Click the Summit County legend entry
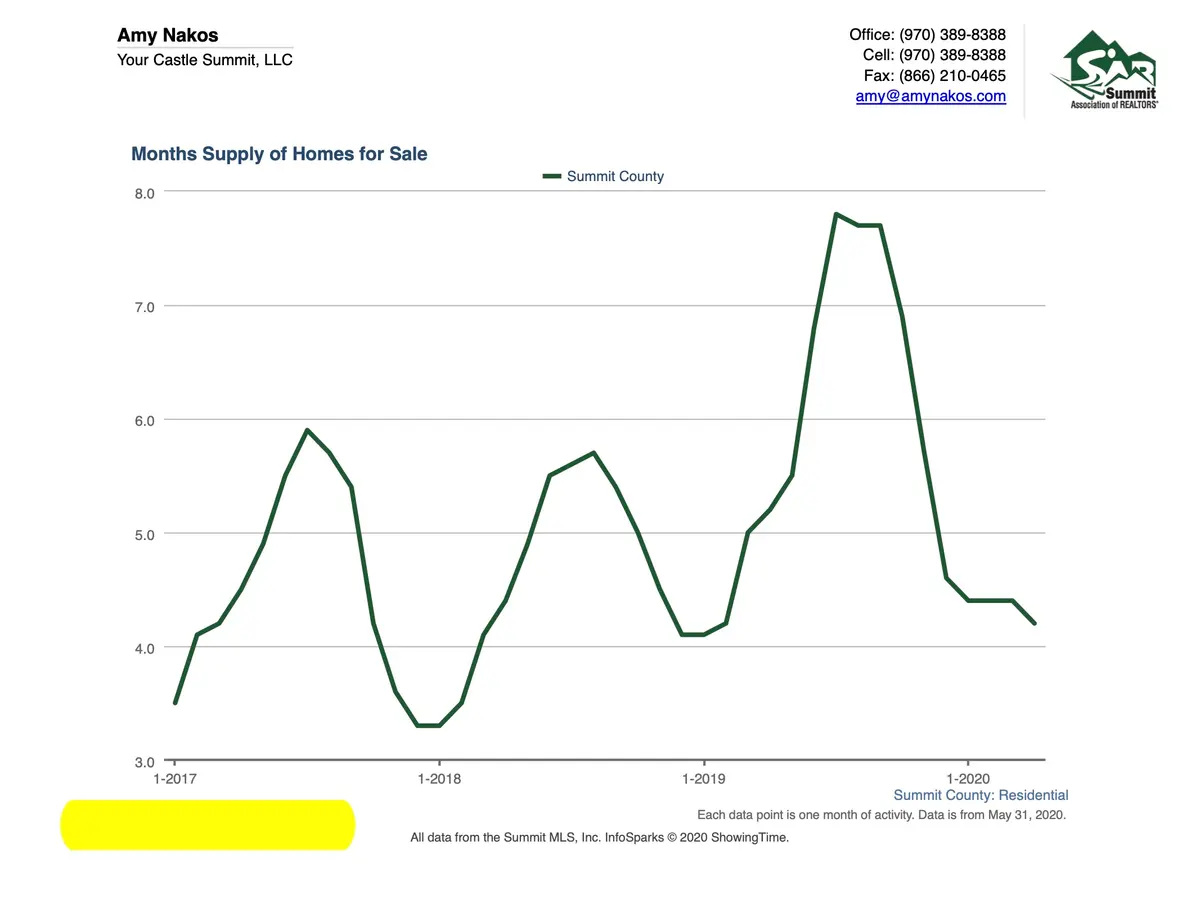The image size is (1200, 900). (x=603, y=176)
